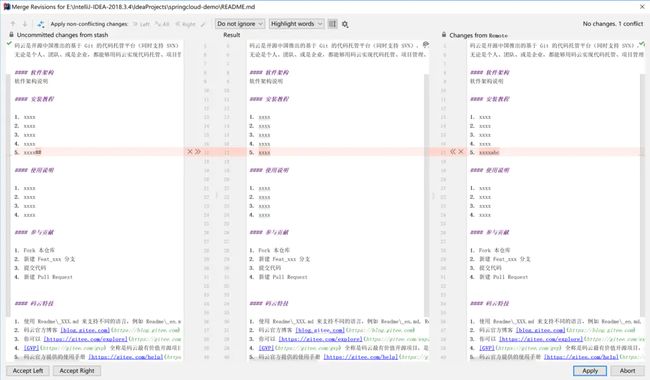Click the IntelliJ icon in title bar
Screen dimensions: 650x380
click(x=7, y=7)
